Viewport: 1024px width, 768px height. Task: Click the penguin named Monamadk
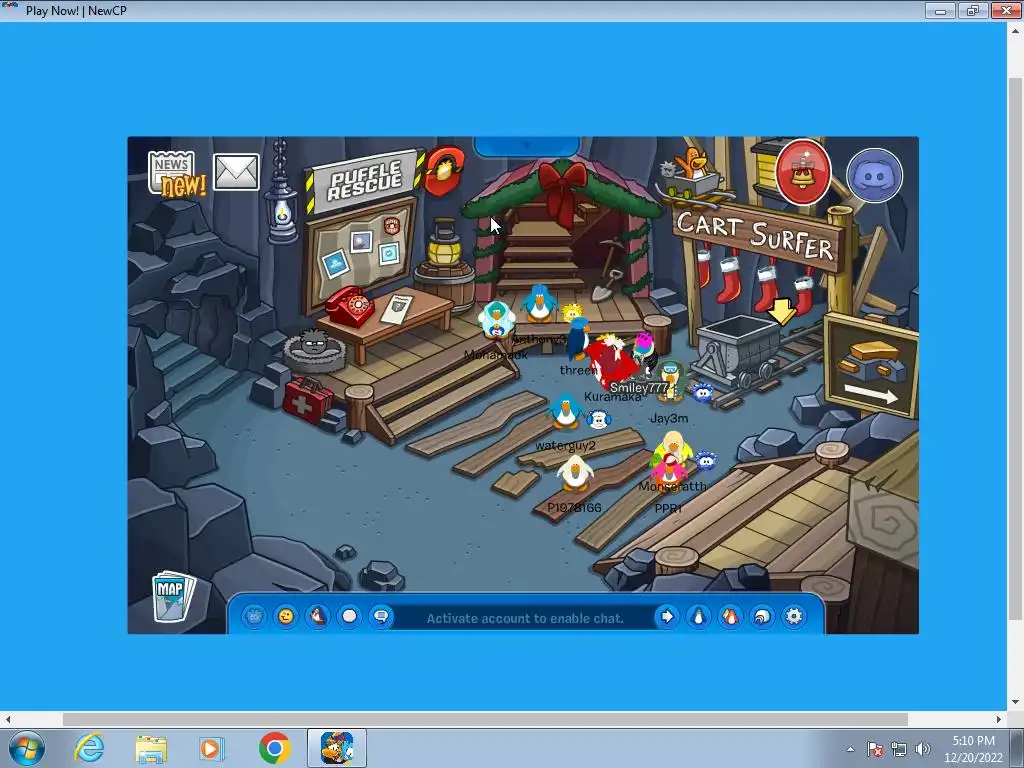tap(496, 321)
